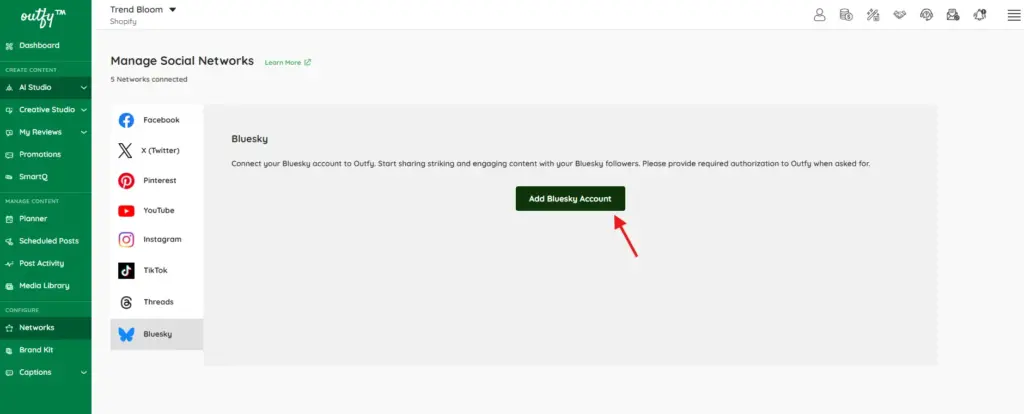Open Captions menu item
Image resolution: width=1024 pixels, height=414 pixels.
click(x=46, y=372)
